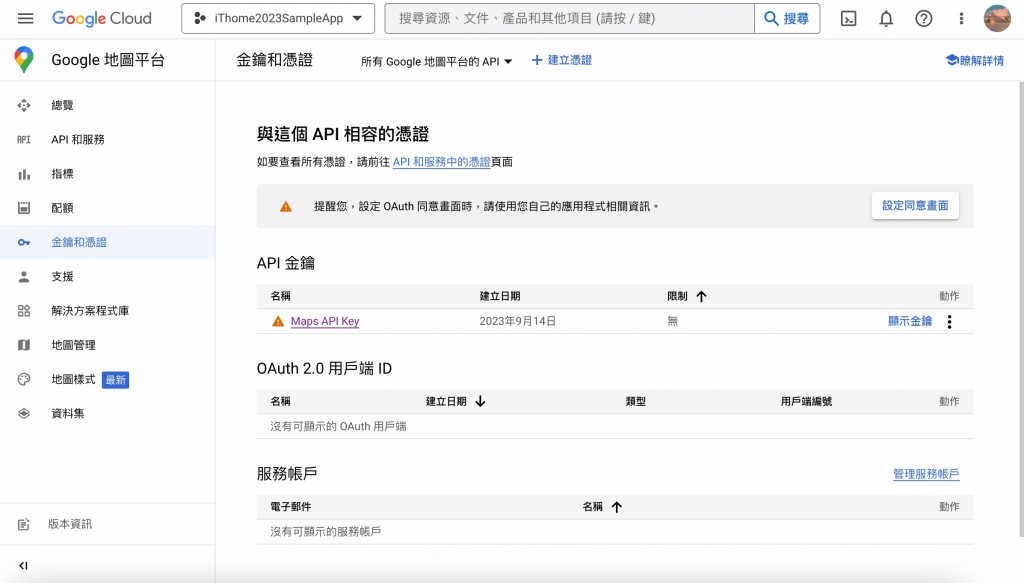Image resolution: width=1024 pixels, height=583 pixels.
Task: Open the notifications bell
Action: pyautogui.click(x=886, y=18)
